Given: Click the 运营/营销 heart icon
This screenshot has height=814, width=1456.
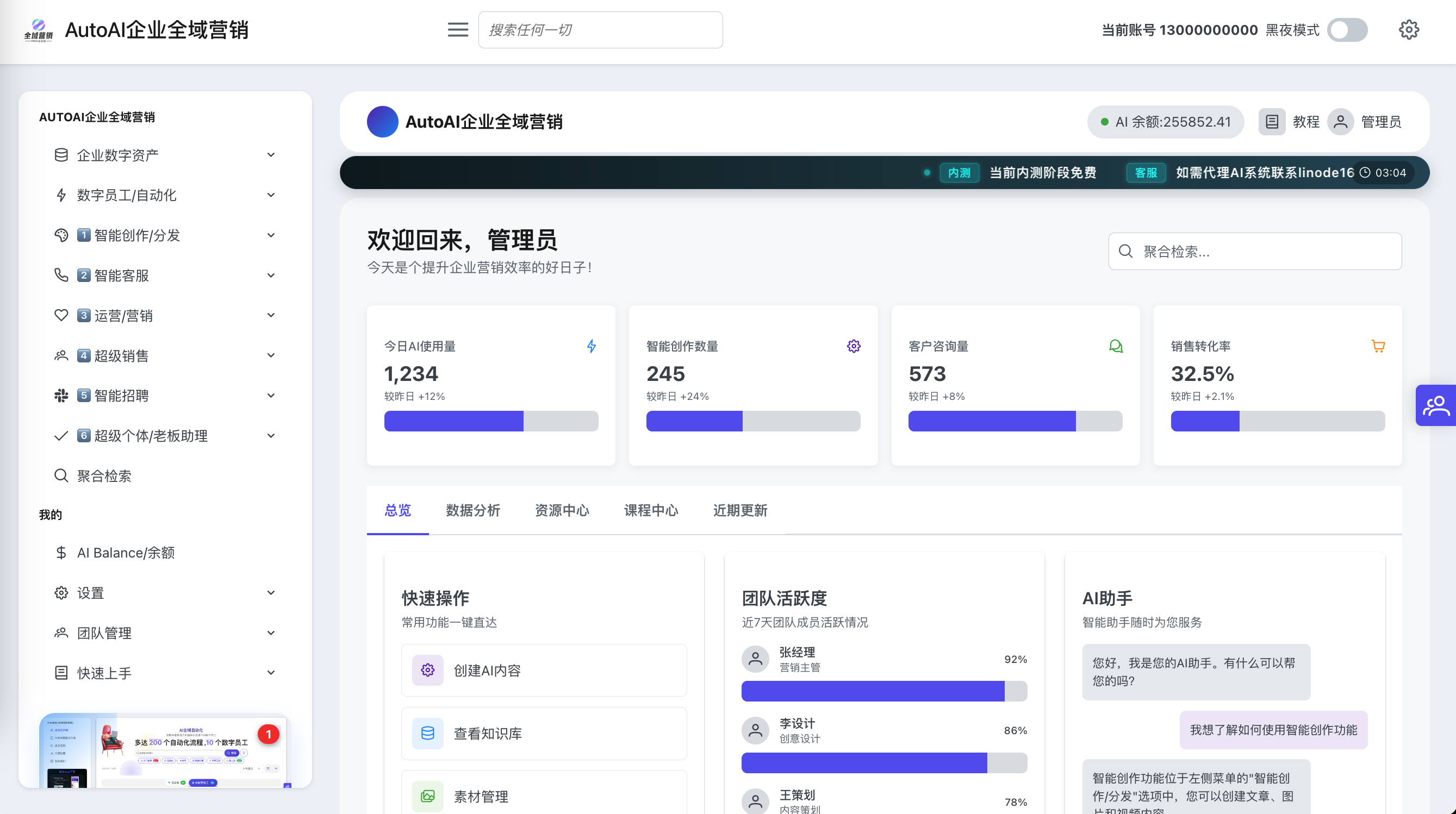Looking at the screenshot, I should 61,315.
